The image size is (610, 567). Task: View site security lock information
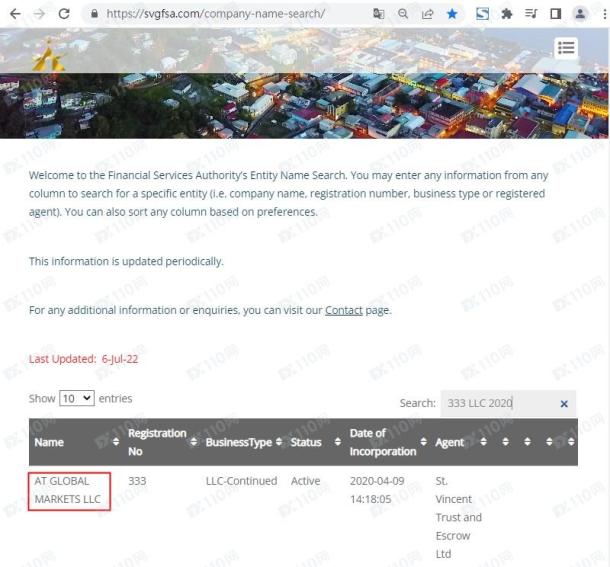point(94,14)
